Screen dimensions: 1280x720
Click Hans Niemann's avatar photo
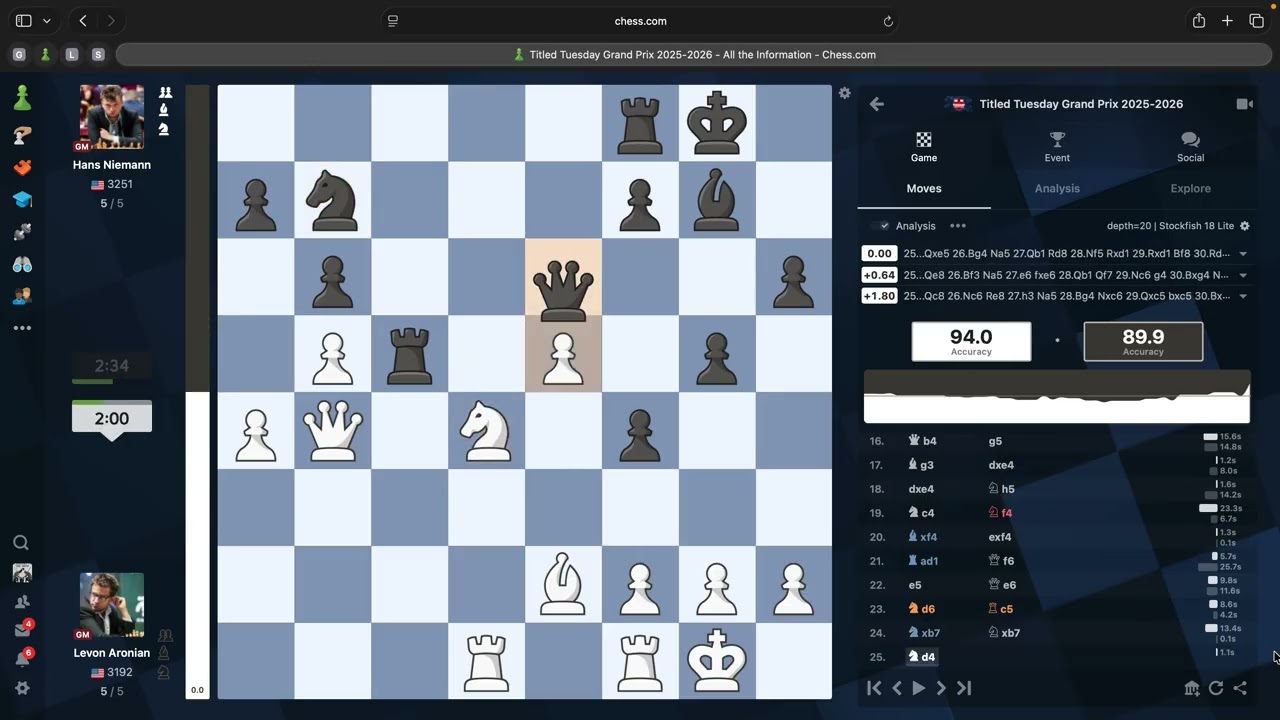click(x=111, y=116)
